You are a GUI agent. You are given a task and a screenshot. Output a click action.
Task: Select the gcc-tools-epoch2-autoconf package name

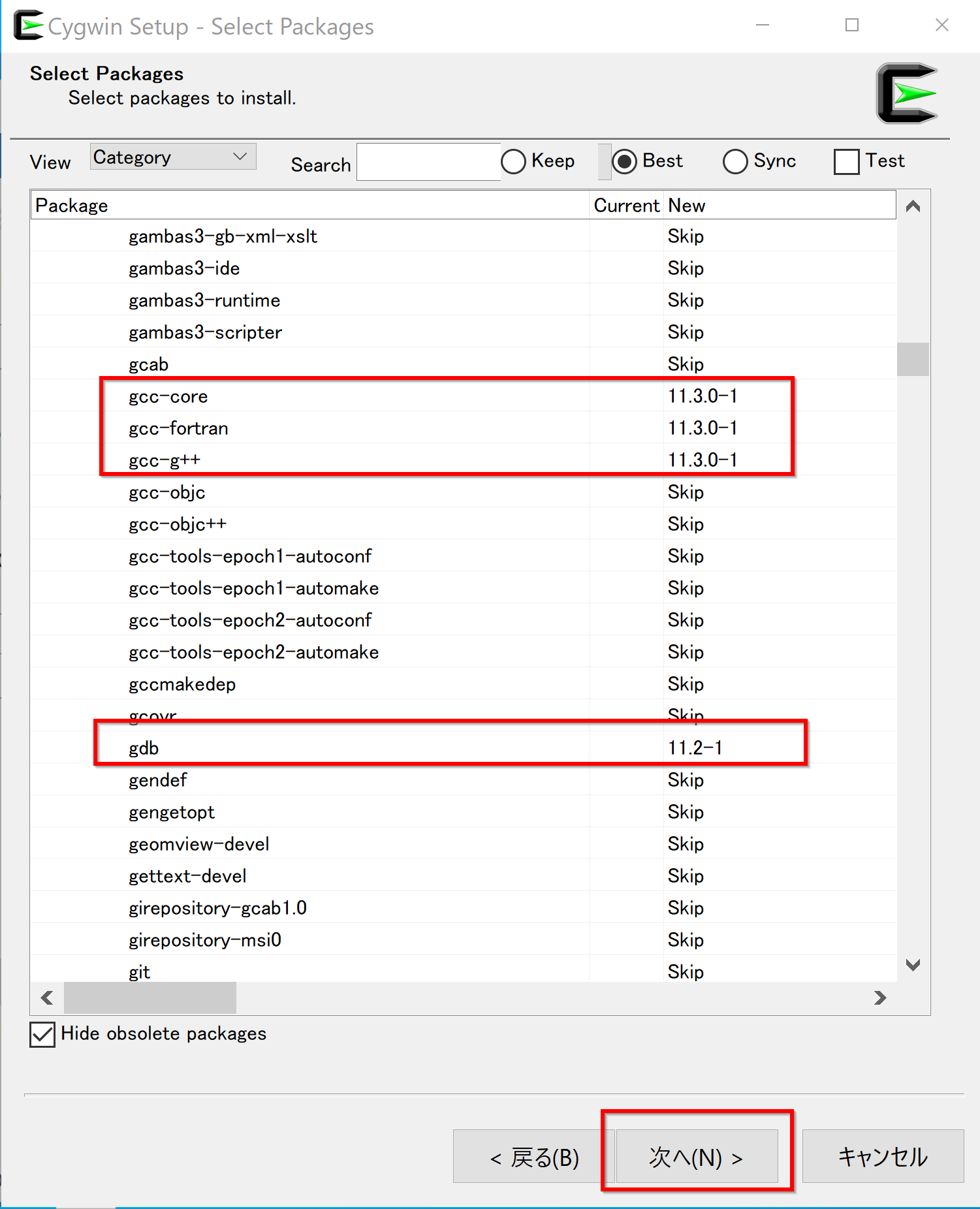[x=250, y=620]
